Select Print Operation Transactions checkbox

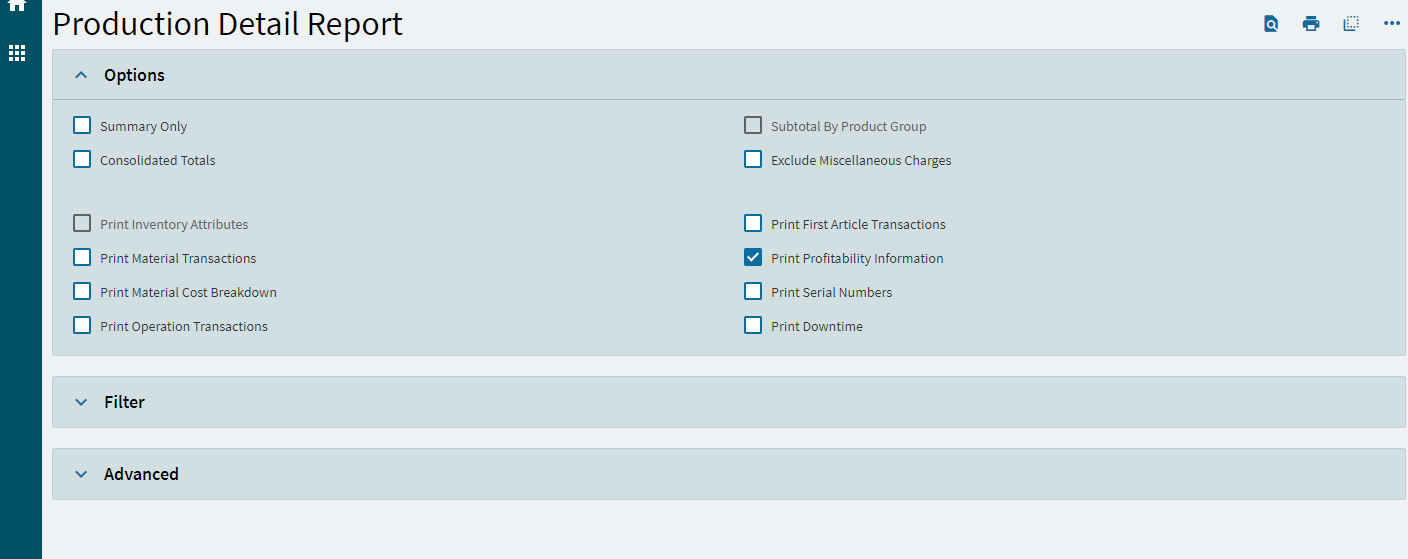point(82,326)
